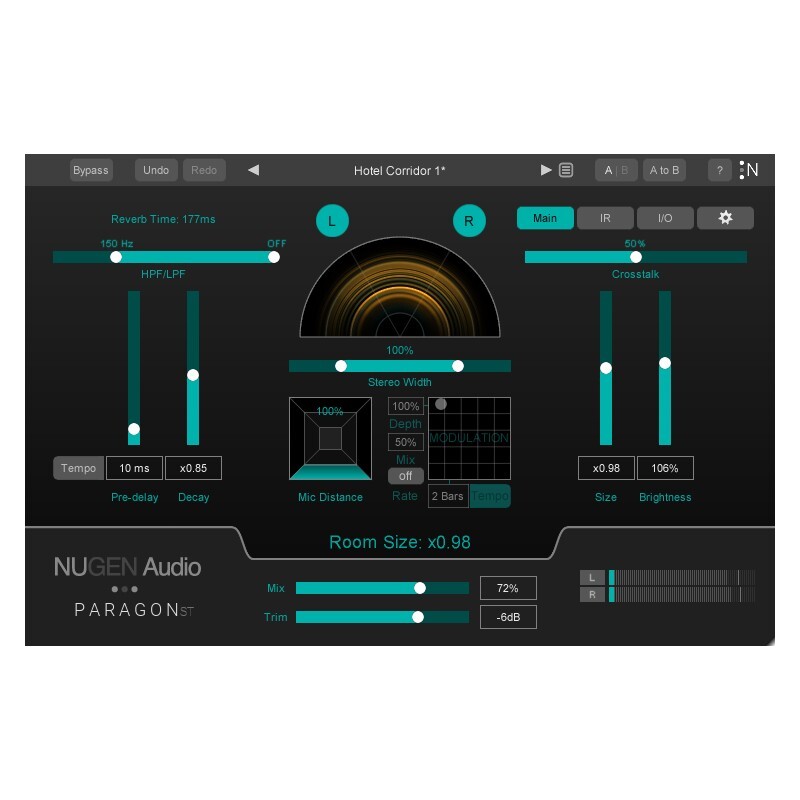The image size is (800, 800).
Task: Click the Crosstalk slider handle
Action: point(636,257)
